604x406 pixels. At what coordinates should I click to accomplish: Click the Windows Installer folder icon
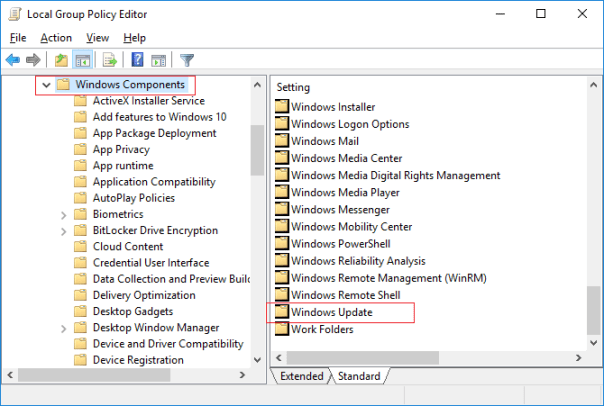click(282, 107)
